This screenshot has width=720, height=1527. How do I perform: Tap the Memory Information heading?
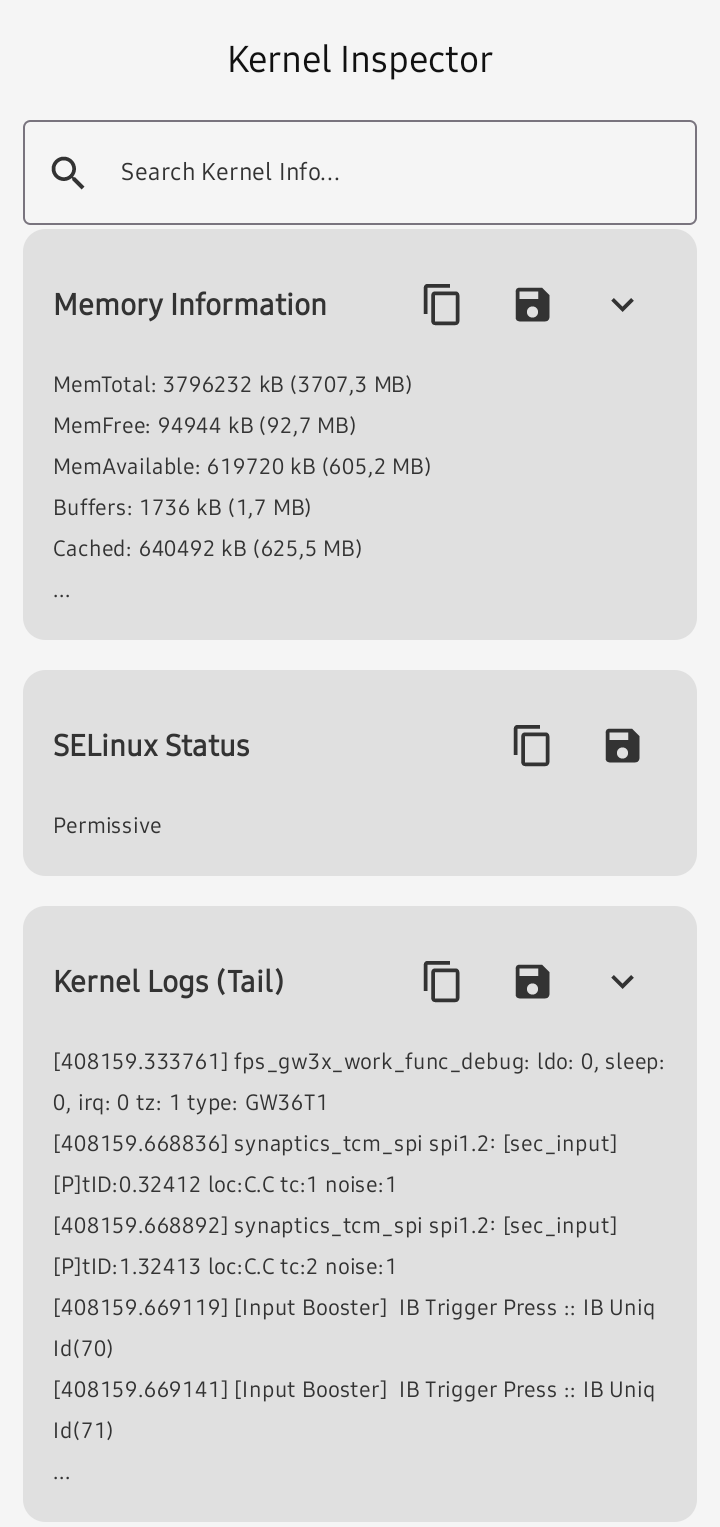click(x=190, y=305)
